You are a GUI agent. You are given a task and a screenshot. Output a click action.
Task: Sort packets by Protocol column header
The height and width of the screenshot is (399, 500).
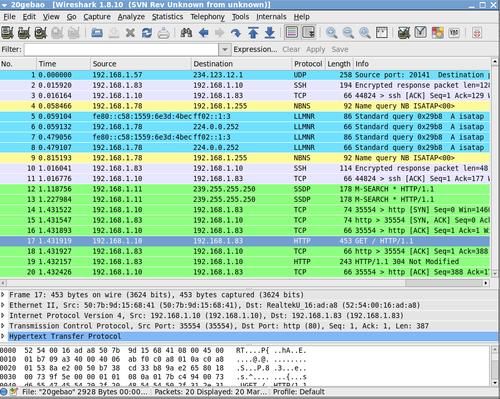(308, 64)
